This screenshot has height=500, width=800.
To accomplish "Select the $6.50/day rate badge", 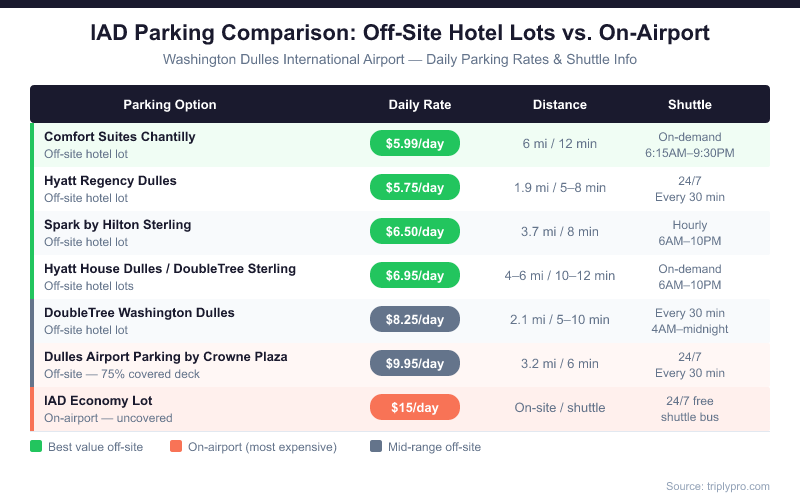I will (415, 232).
